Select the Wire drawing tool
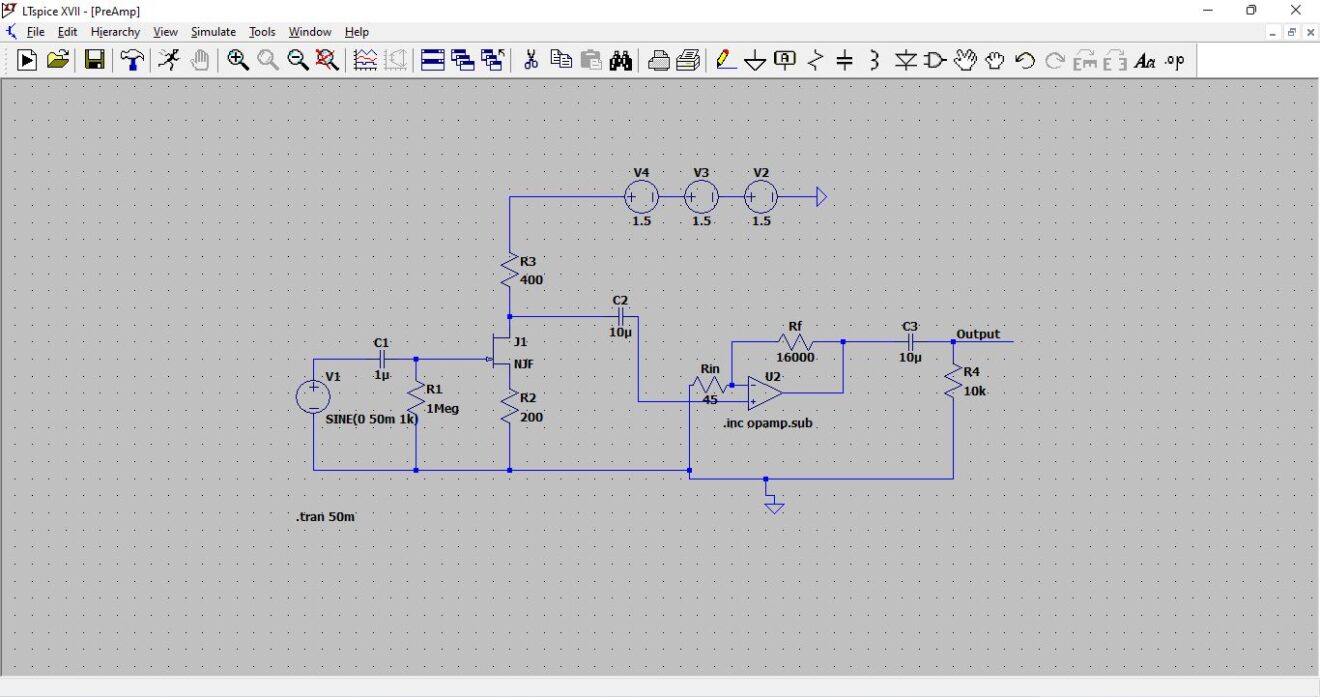1320x697 pixels. tap(724, 60)
